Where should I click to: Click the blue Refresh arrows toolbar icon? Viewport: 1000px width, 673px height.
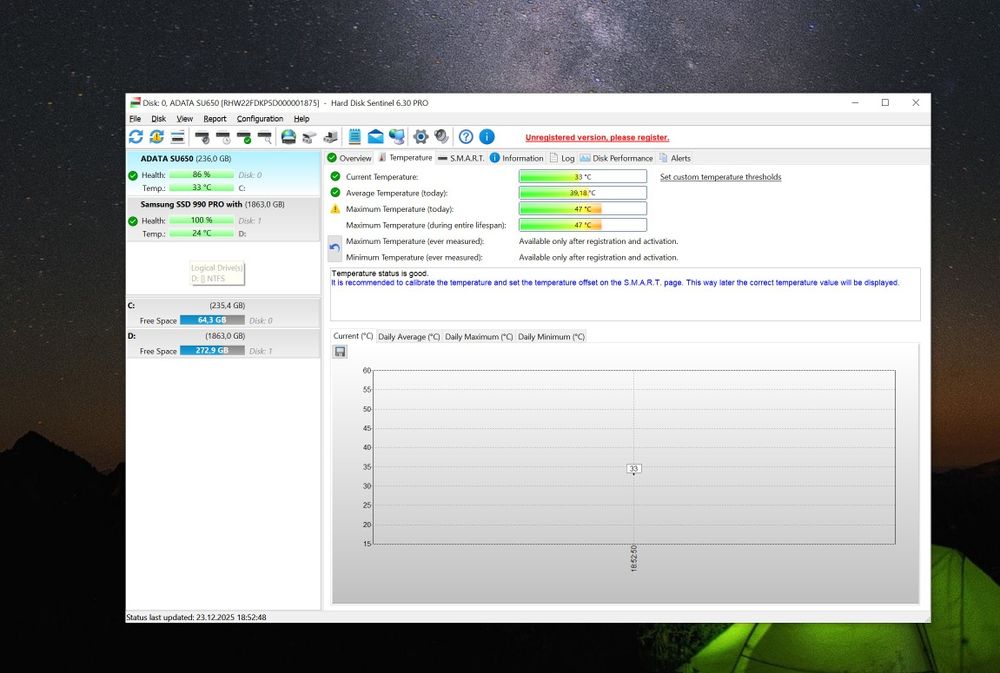tap(136, 137)
